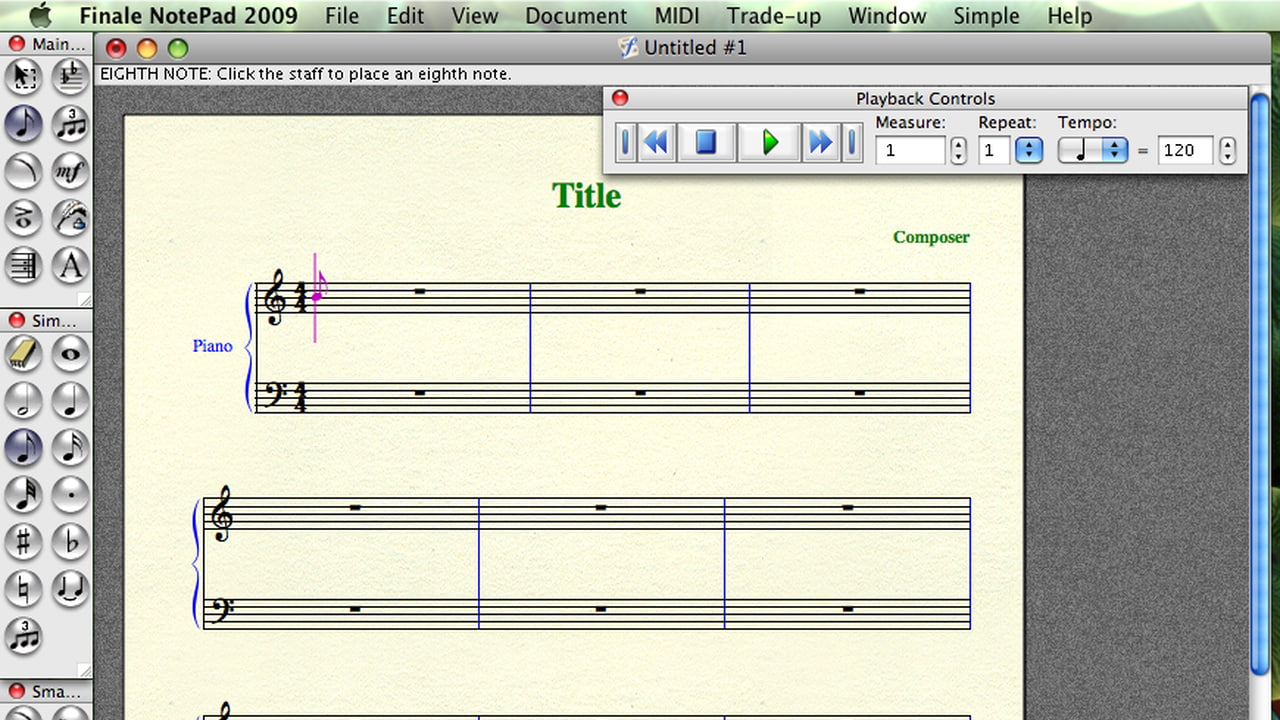Select the half note duration
Image resolution: width=1280 pixels, height=720 pixels.
pos(23,400)
